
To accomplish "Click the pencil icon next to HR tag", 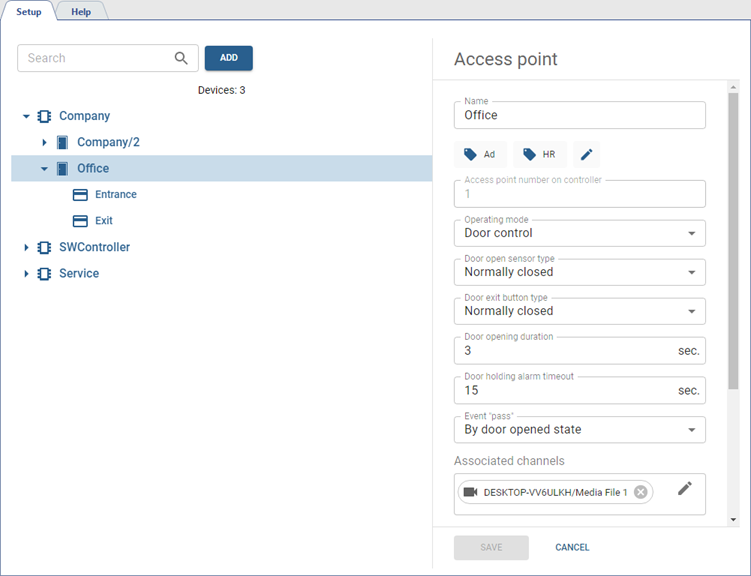I will pyautogui.click(x=587, y=155).
